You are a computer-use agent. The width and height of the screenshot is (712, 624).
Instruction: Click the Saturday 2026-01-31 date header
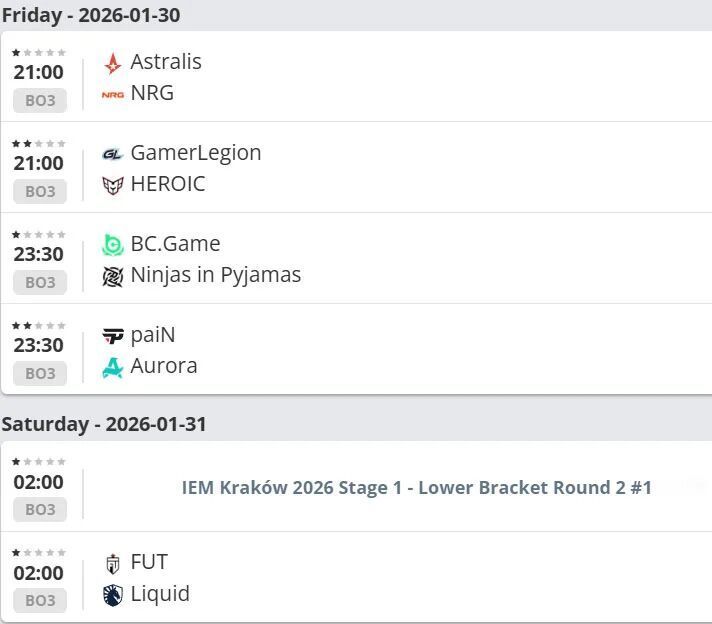(104, 424)
